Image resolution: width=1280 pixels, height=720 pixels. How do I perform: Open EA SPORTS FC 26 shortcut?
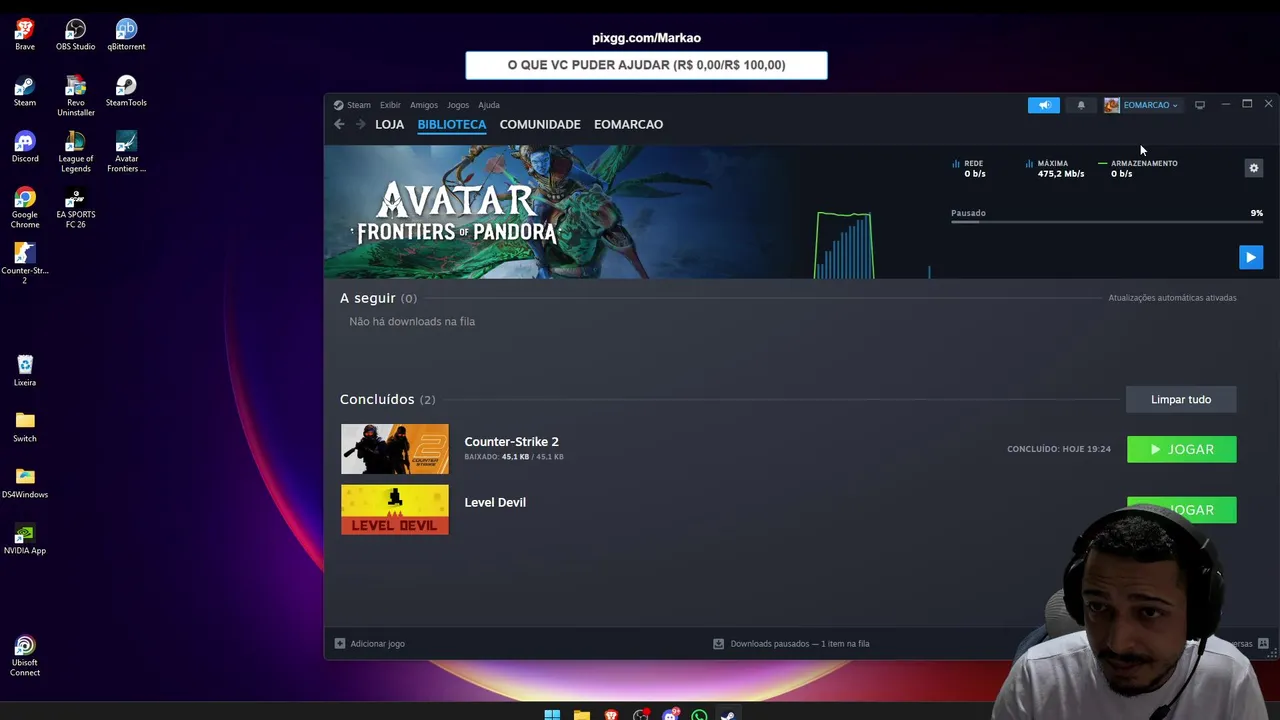[x=76, y=207]
